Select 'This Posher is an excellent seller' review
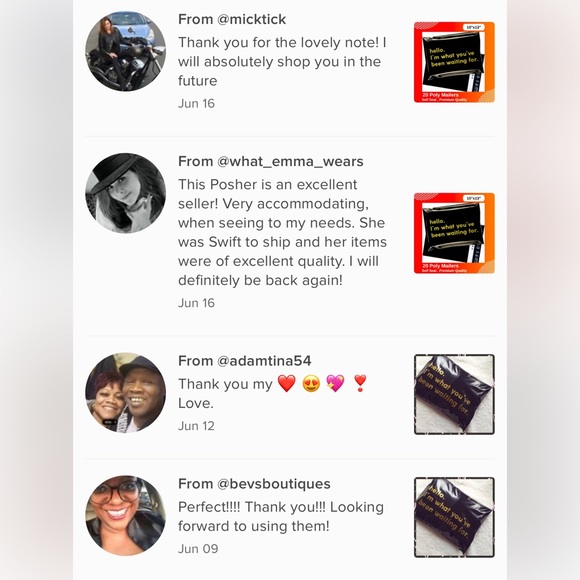The image size is (580, 580). coord(282,232)
